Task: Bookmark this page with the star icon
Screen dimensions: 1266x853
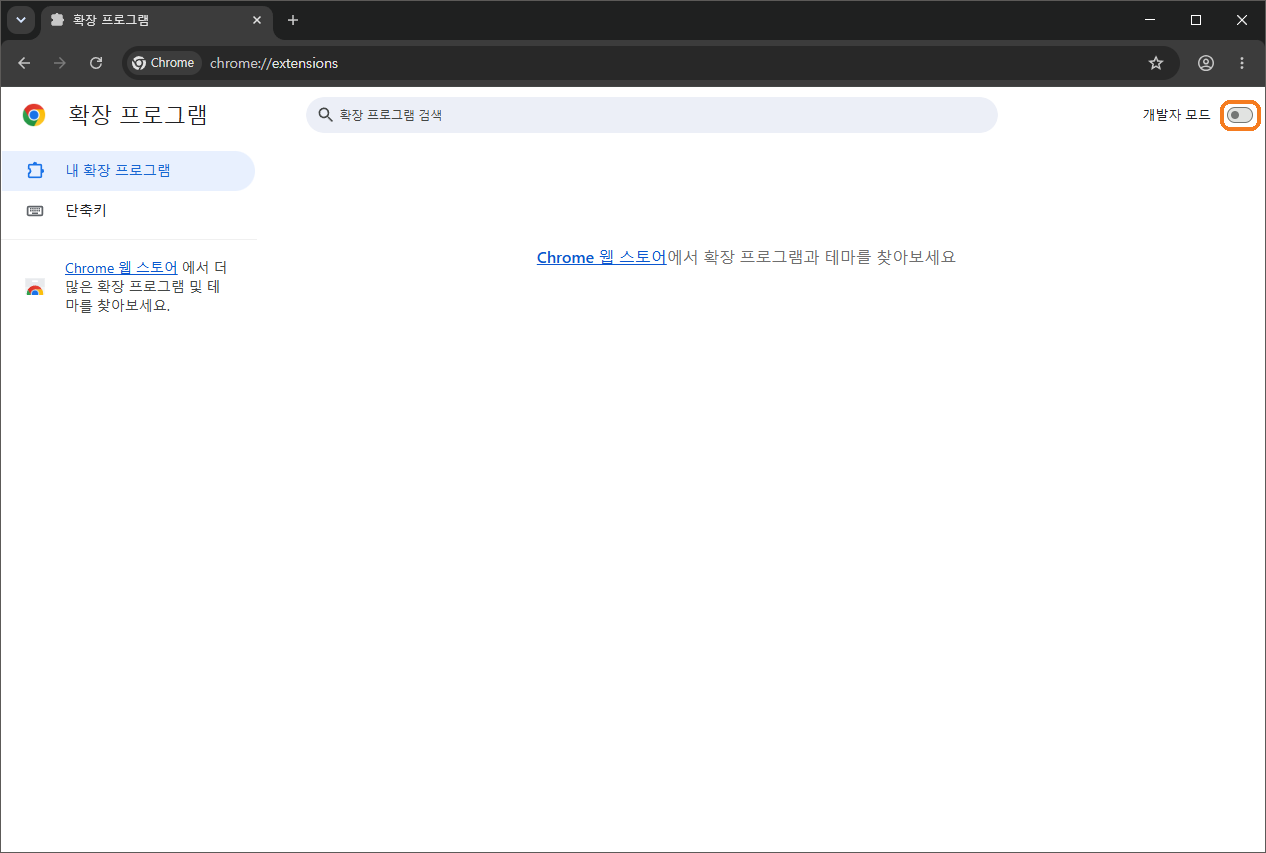Action: [x=1156, y=63]
